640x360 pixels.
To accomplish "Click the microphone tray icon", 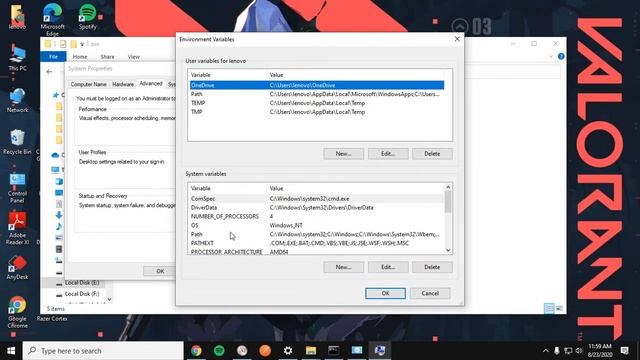I will (x=556, y=351).
